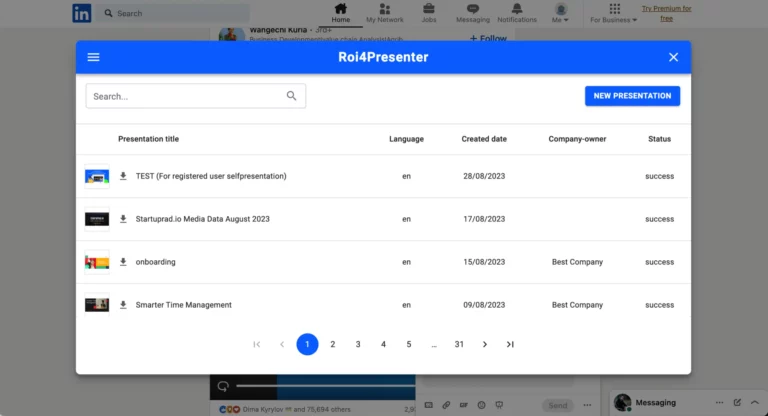Expand the Me profile dropdown
This screenshot has height=416, width=768.
pos(560,13)
